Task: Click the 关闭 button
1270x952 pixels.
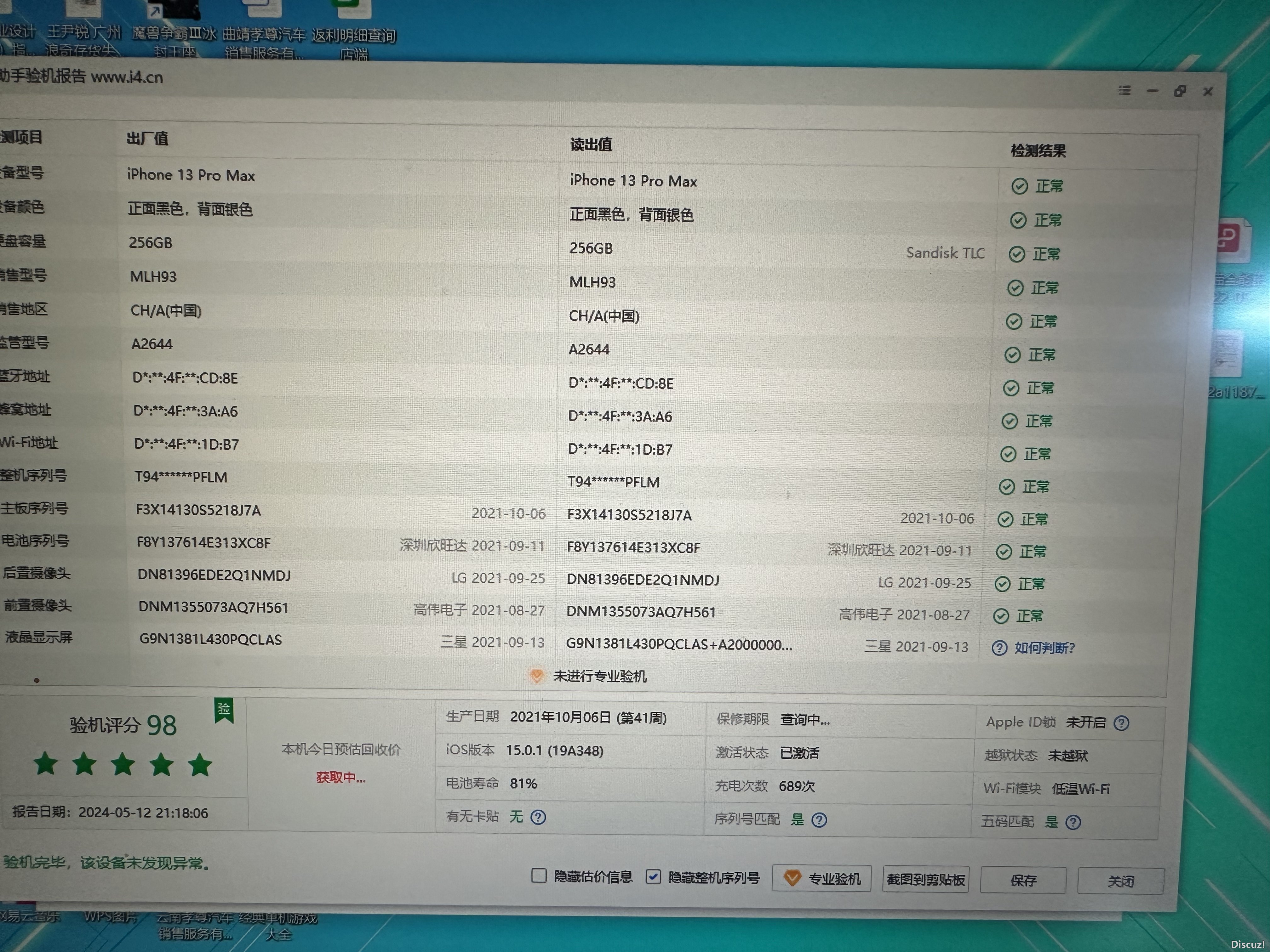Action: (x=1121, y=881)
